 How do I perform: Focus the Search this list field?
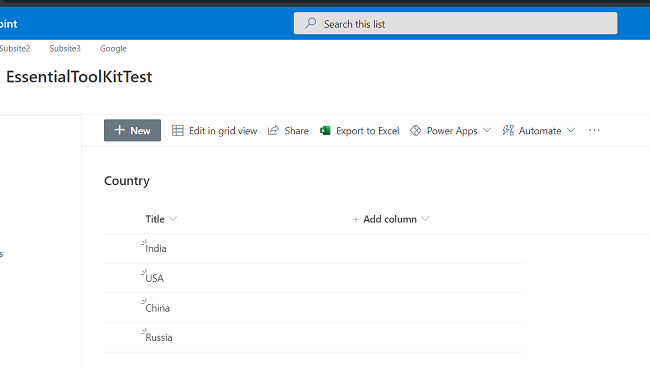(x=455, y=23)
